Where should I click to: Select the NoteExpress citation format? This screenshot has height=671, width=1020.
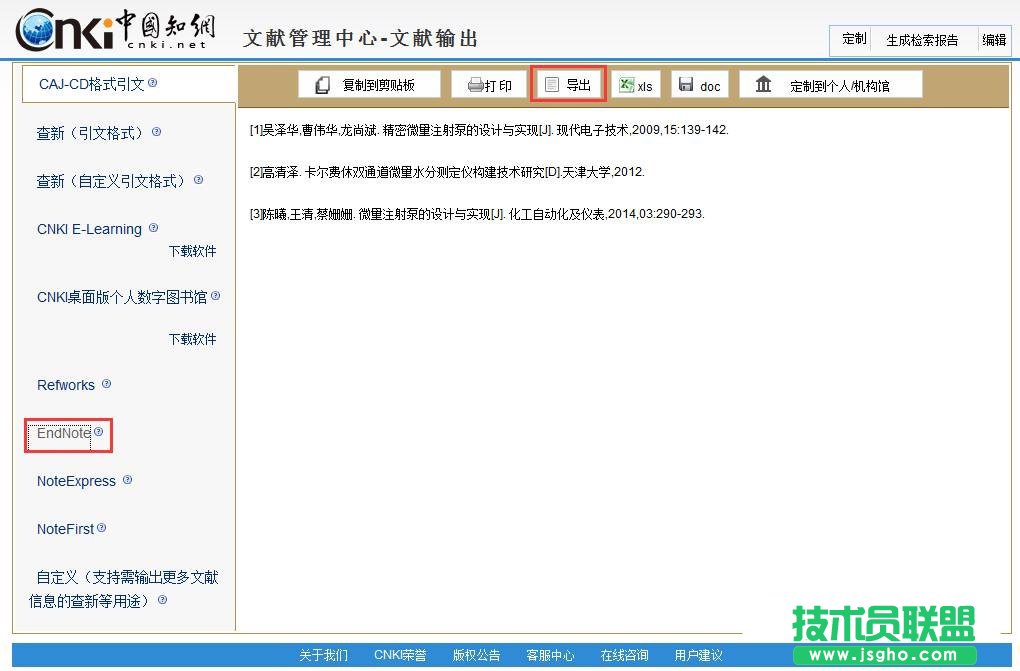(76, 481)
